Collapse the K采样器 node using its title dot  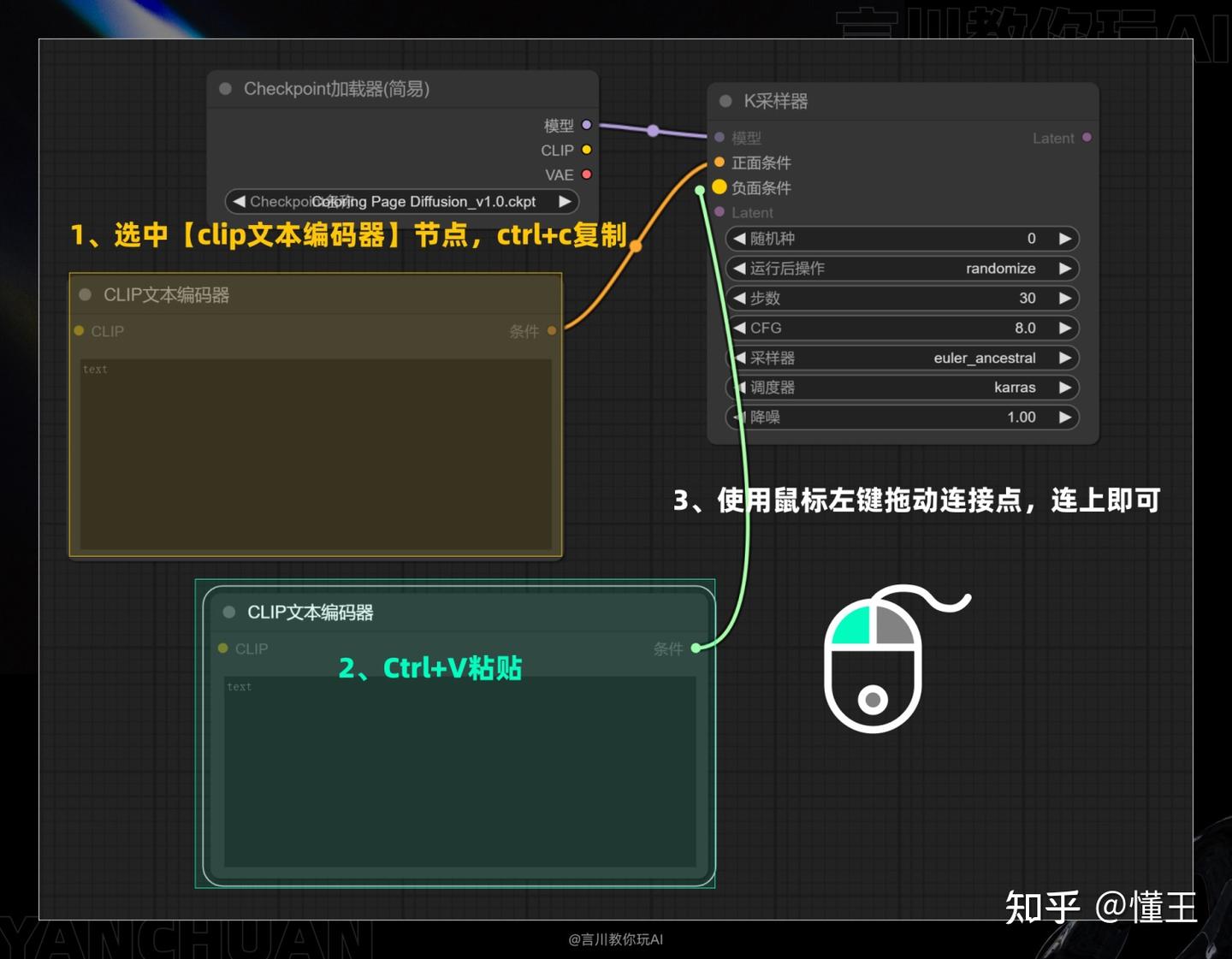pyautogui.click(x=726, y=101)
